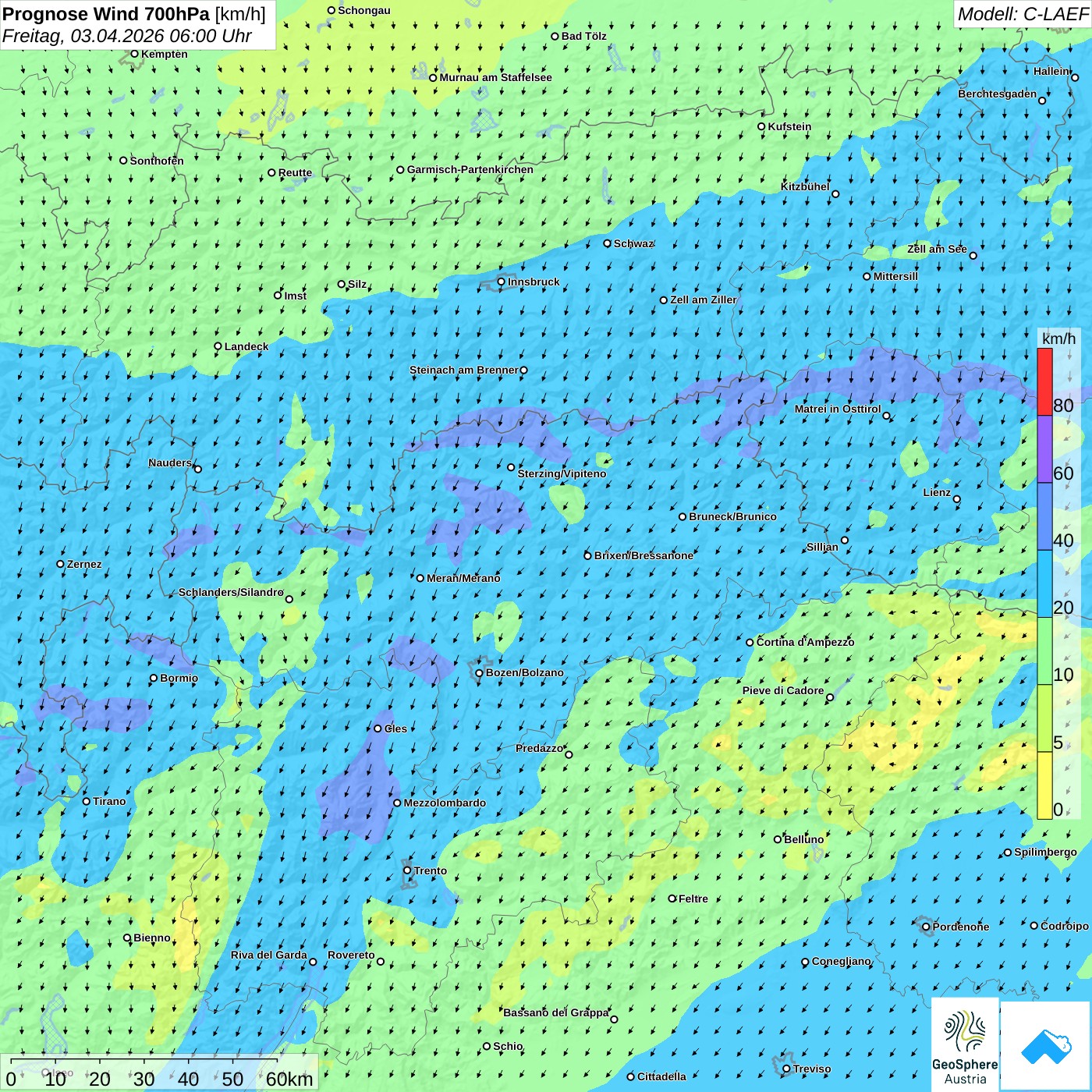Click the 'Bassano del Grappa' label

(x=555, y=1012)
